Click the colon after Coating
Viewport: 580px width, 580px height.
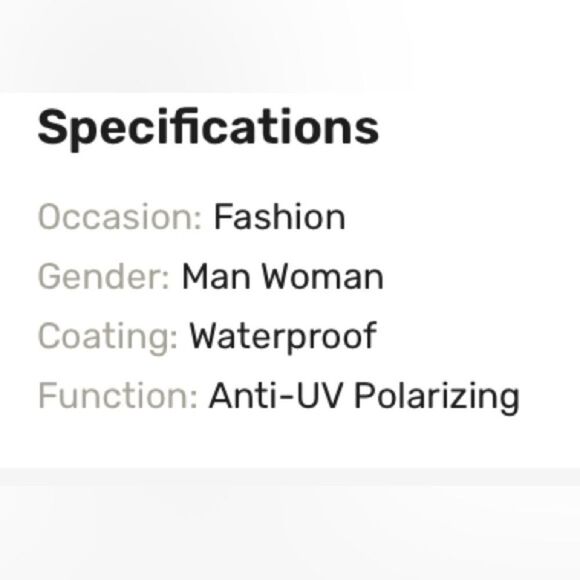tap(173, 340)
